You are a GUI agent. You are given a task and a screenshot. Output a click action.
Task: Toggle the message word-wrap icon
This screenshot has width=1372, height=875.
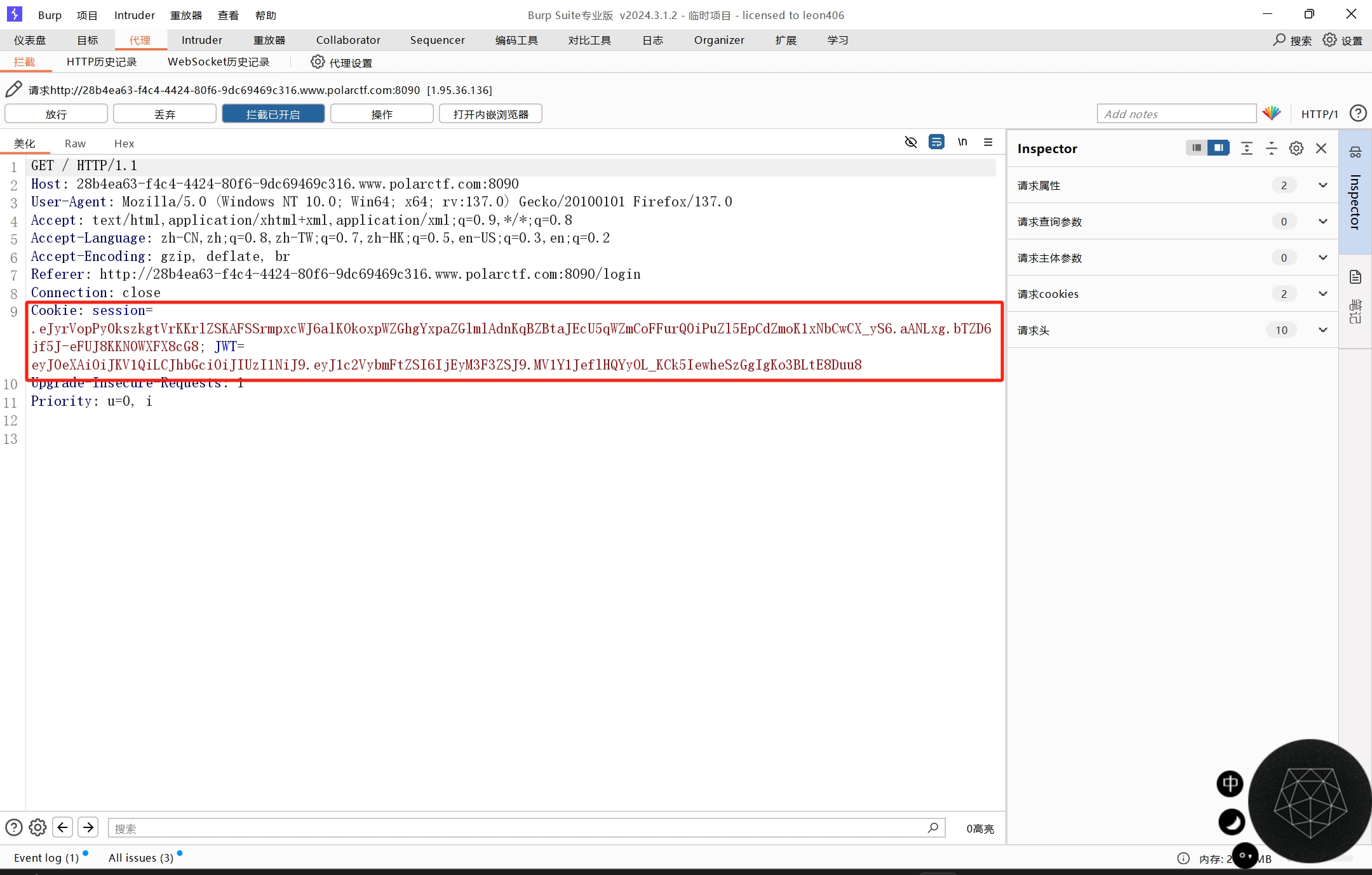pos(936,142)
